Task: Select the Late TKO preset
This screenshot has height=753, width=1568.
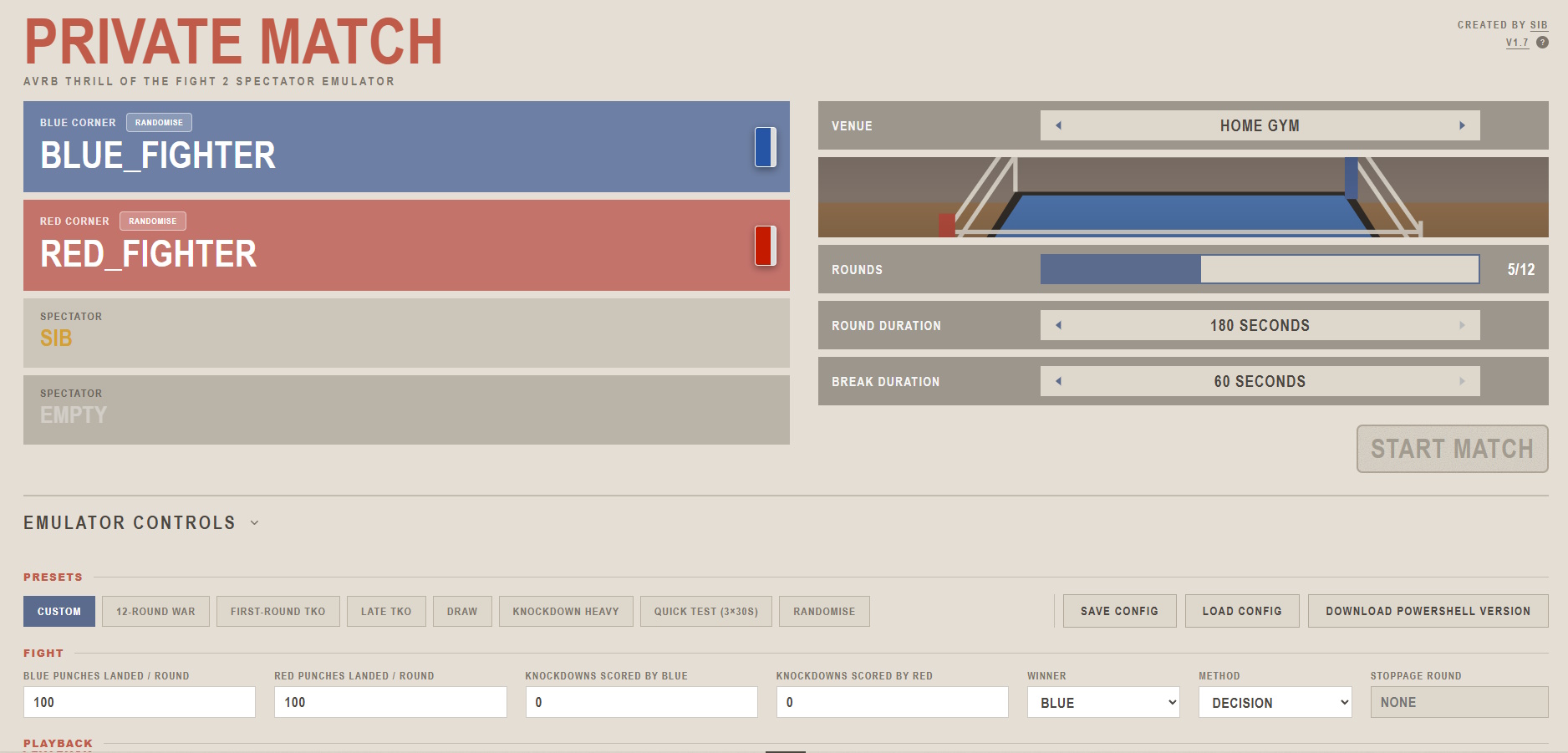Action: pos(386,612)
